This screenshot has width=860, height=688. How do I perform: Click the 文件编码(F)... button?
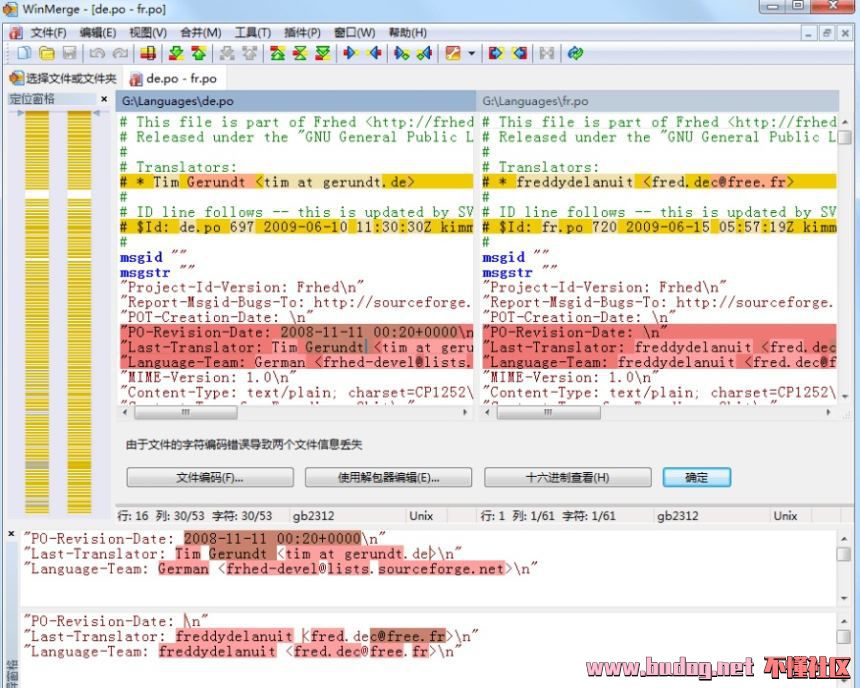210,478
